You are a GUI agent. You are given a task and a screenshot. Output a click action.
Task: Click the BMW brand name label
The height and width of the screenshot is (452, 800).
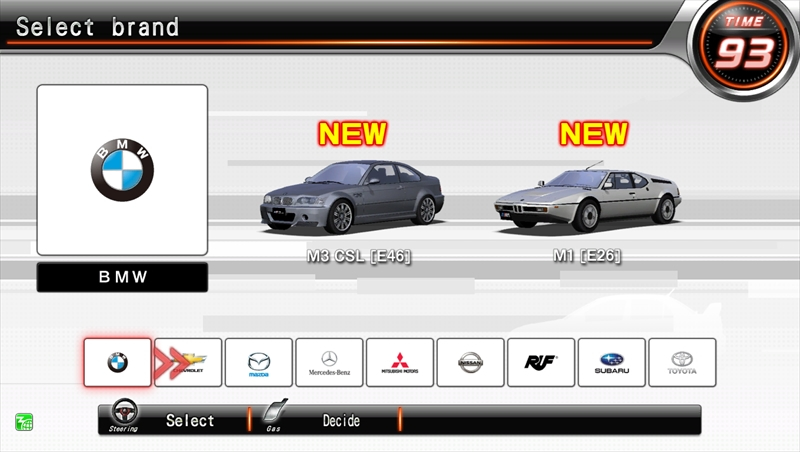click(x=122, y=277)
